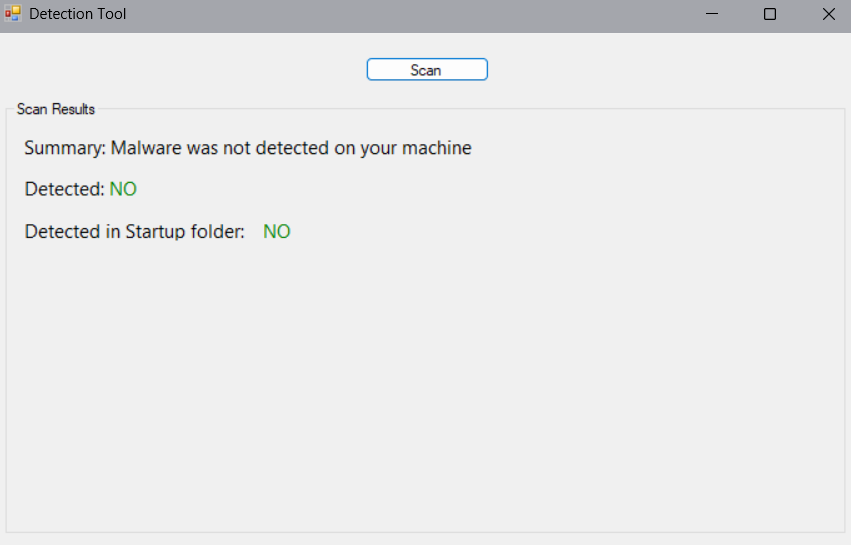Click the green NO beside "Detected:"
Screen dimensions: 851x545
click(x=123, y=189)
